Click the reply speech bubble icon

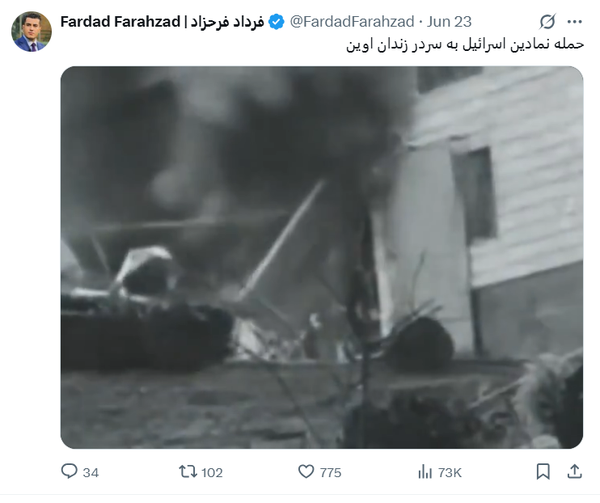pos(69,471)
